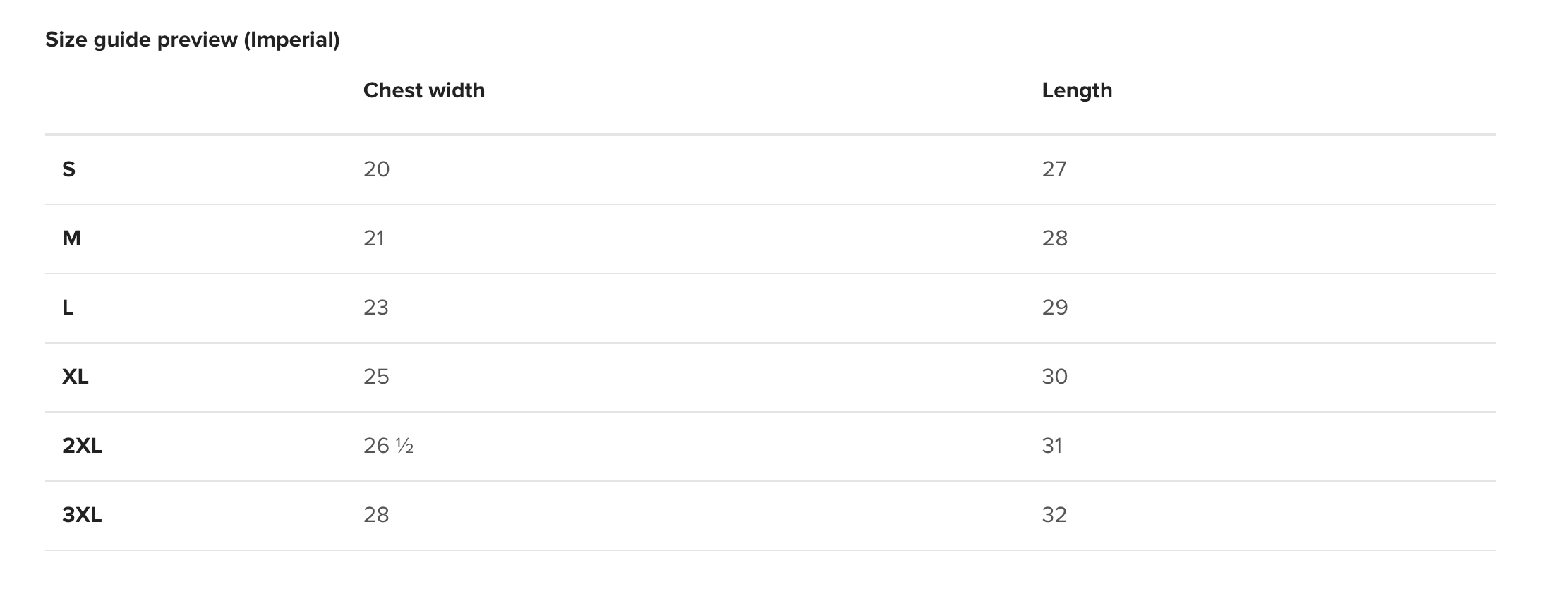1568x601 pixels.
Task: Select the L size row label
Action: 68,308
